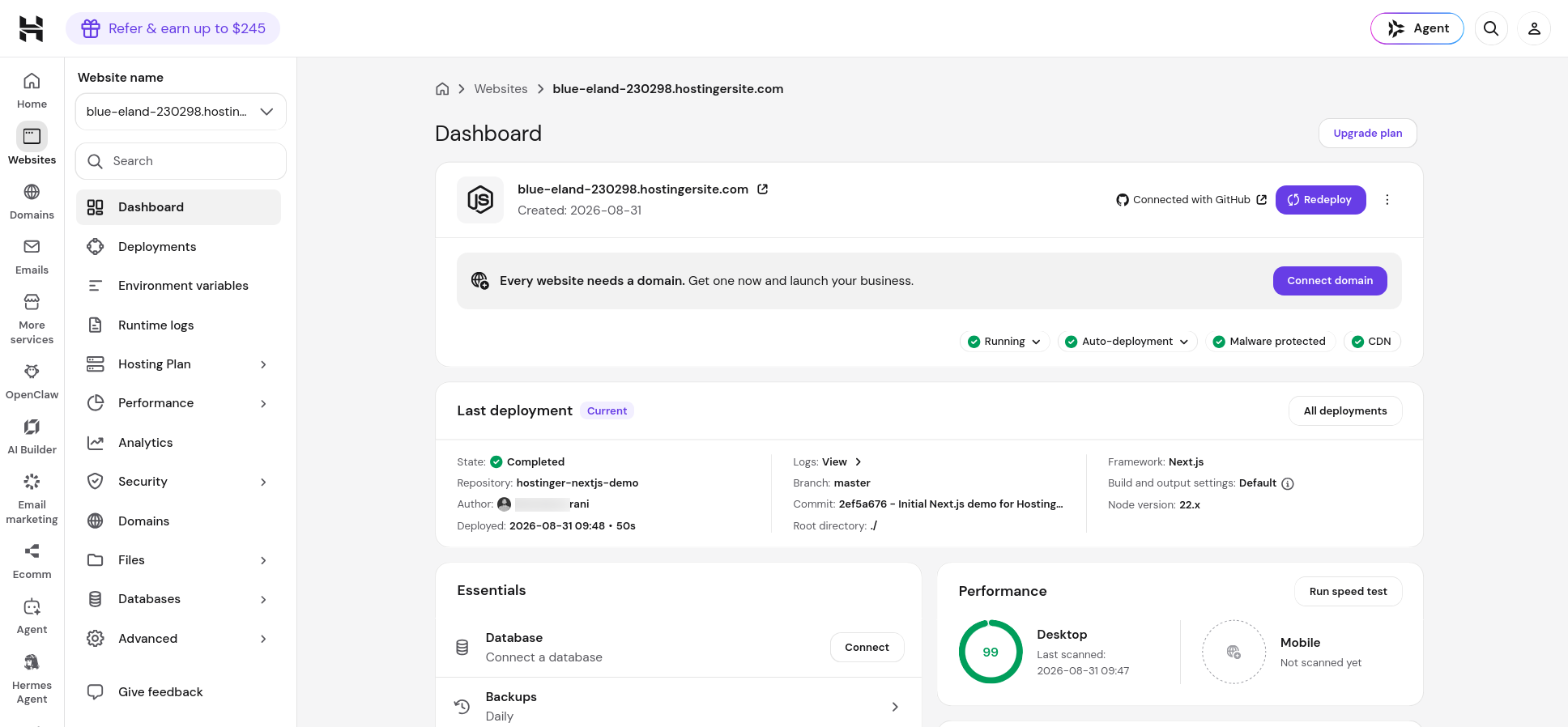1568x727 pixels.
Task: Click the Upgrade plan button
Action: (1368, 134)
